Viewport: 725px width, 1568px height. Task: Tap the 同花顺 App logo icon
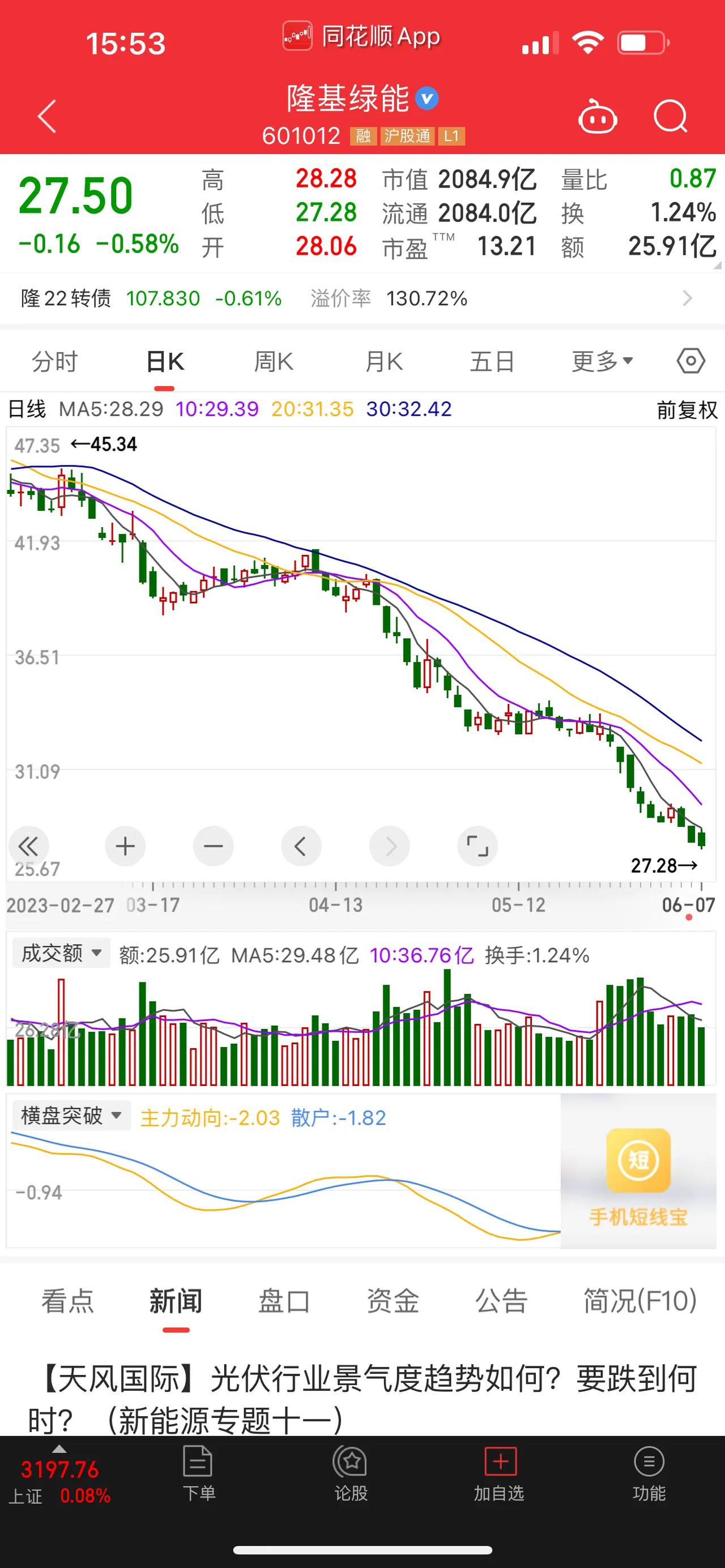pos(297,36)
